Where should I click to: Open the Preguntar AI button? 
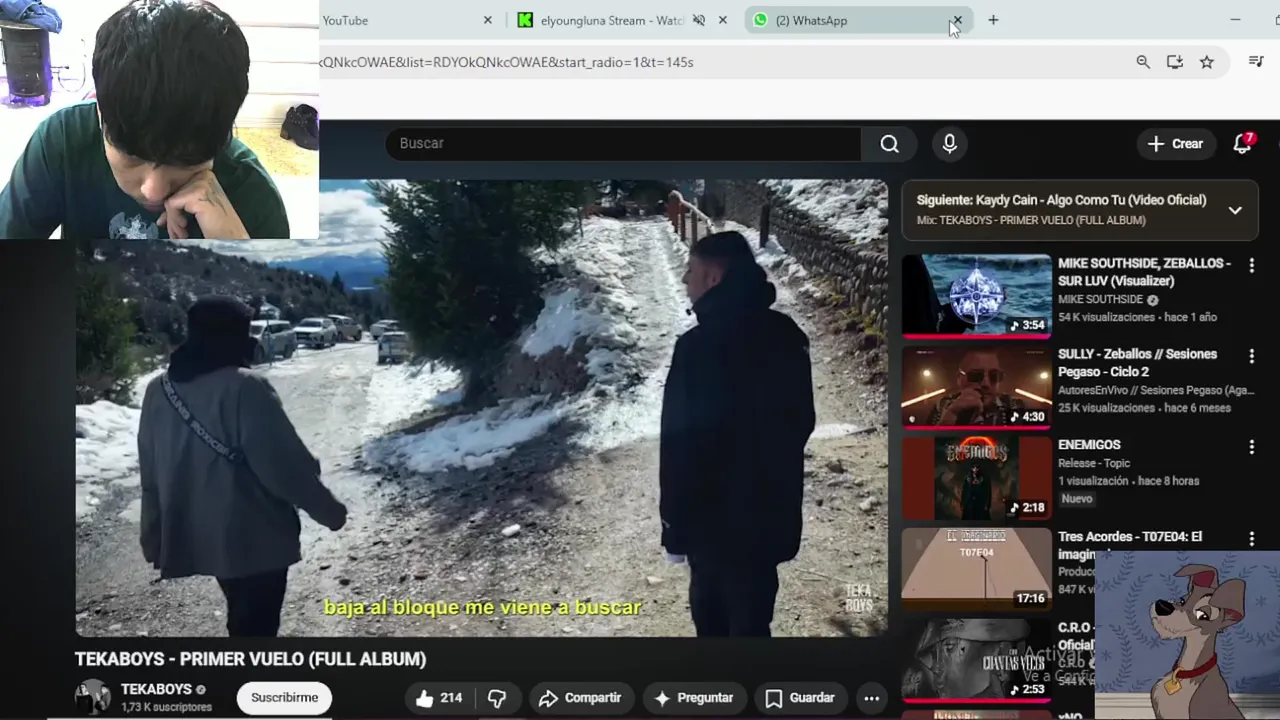(x=693, y=698)
